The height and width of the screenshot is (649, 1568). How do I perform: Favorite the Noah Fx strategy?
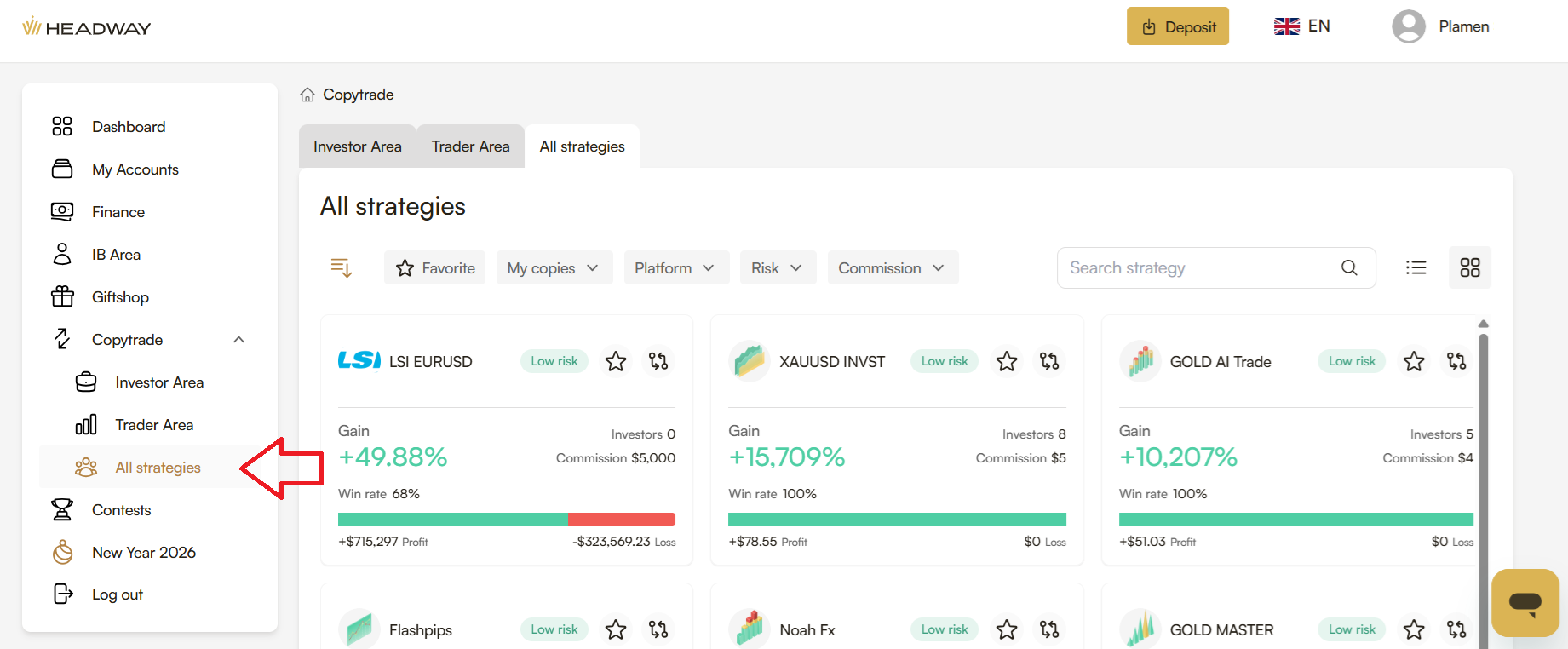point(1007,629)
